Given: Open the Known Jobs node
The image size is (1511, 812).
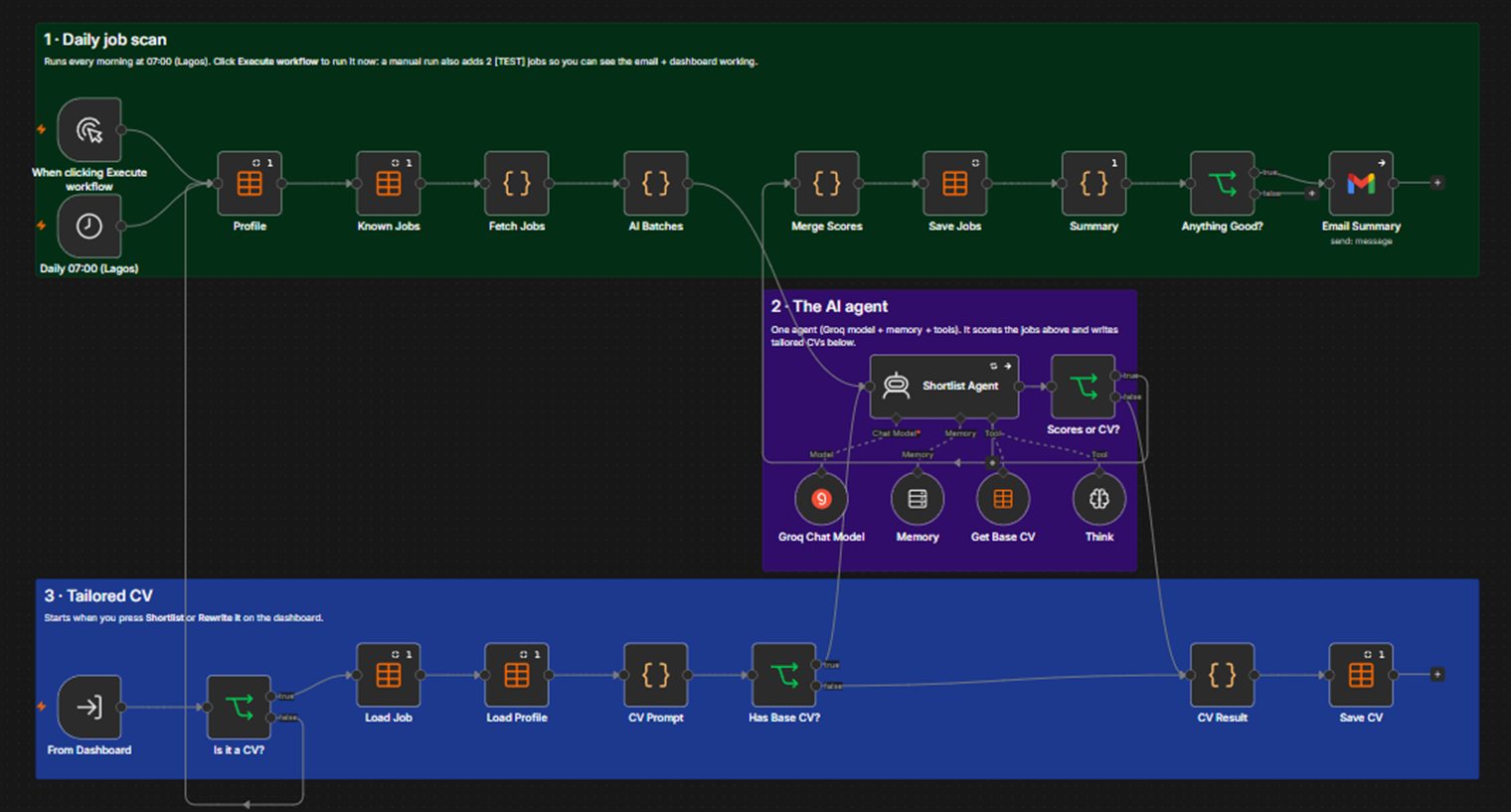Looking at the screenshot, I should (x=389, y=183).
